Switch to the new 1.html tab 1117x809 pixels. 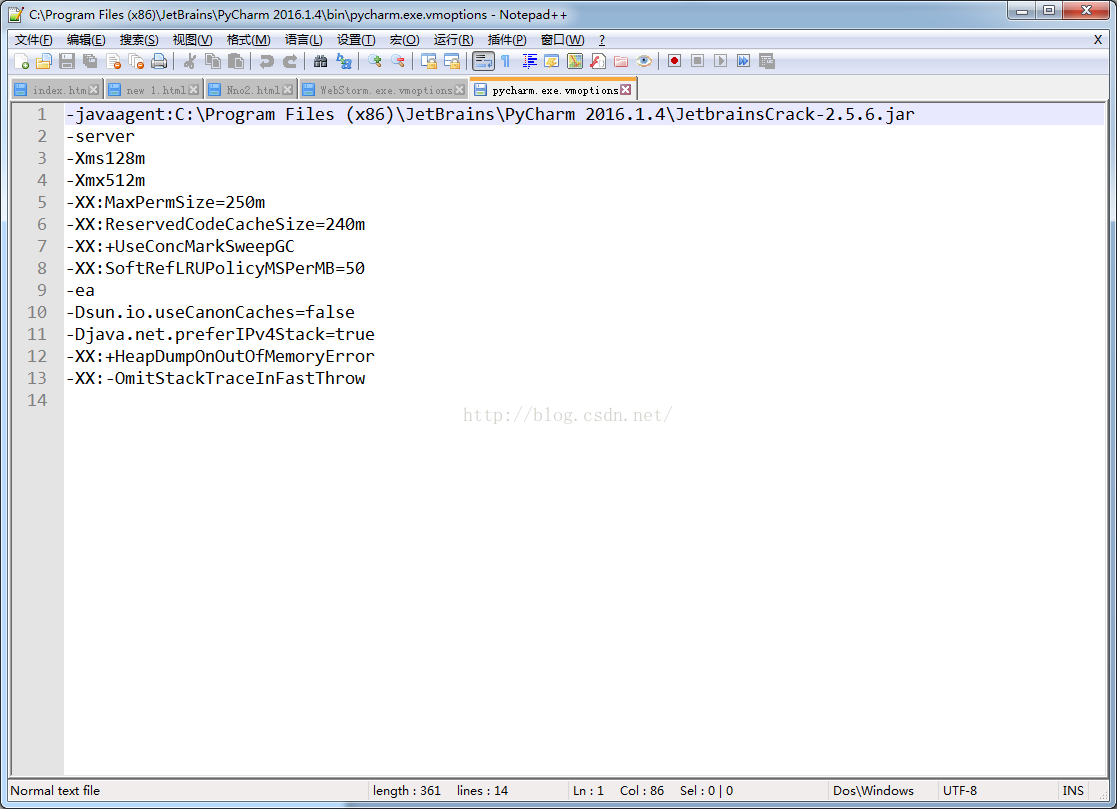[156, 90]
